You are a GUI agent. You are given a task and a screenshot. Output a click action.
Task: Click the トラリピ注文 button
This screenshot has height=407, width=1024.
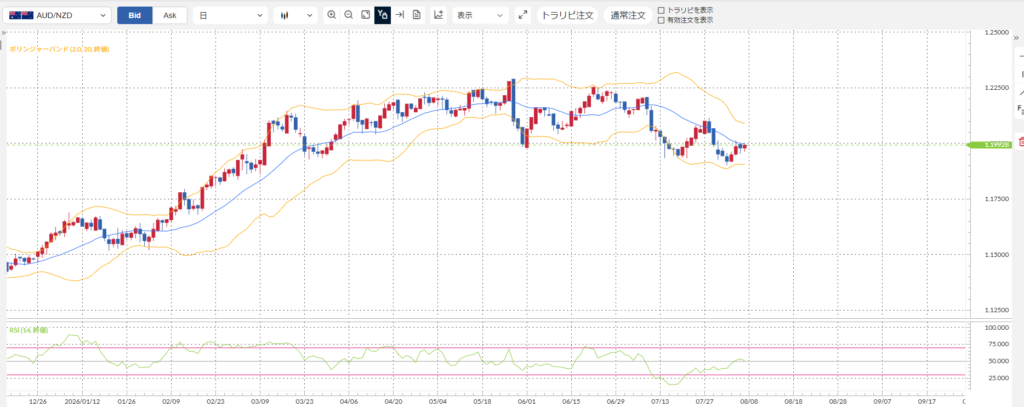(568, 15)
